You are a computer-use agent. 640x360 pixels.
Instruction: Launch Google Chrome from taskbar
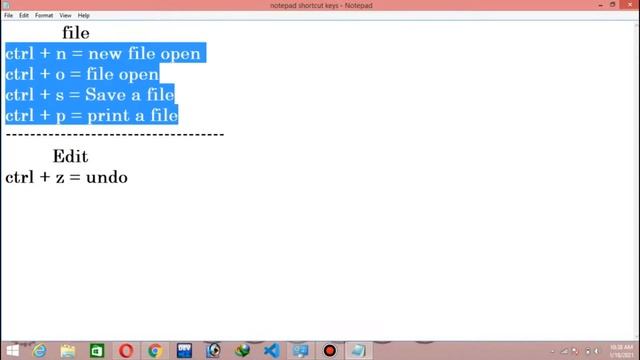155,351
